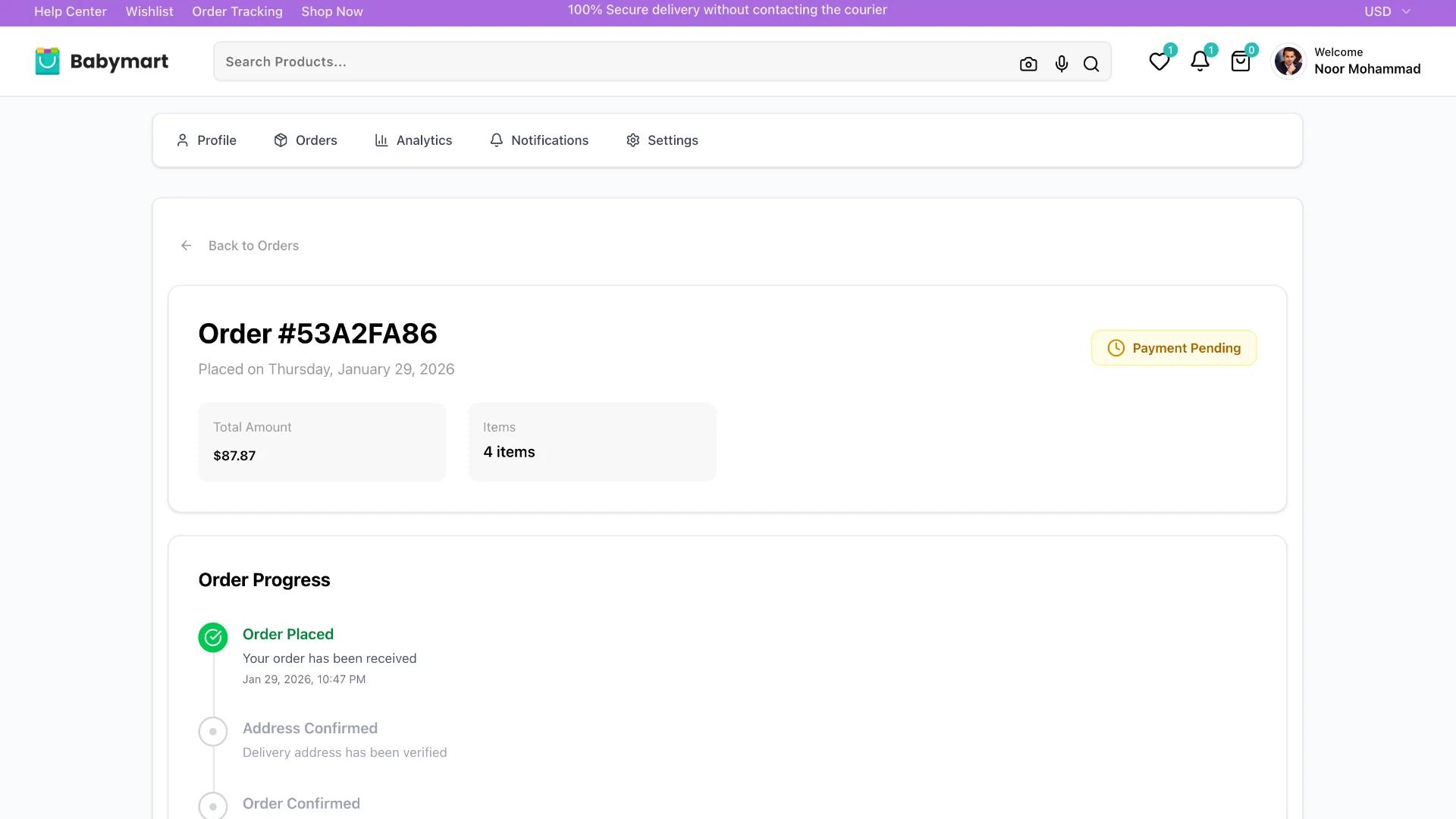
Task: Click the Babymart brand name
Action: click(x=119, y=61)
